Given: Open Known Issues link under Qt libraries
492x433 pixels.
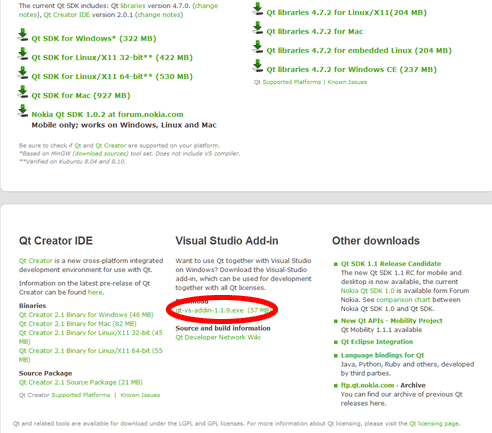Looking at the screenshot, I should coord(347,82).
